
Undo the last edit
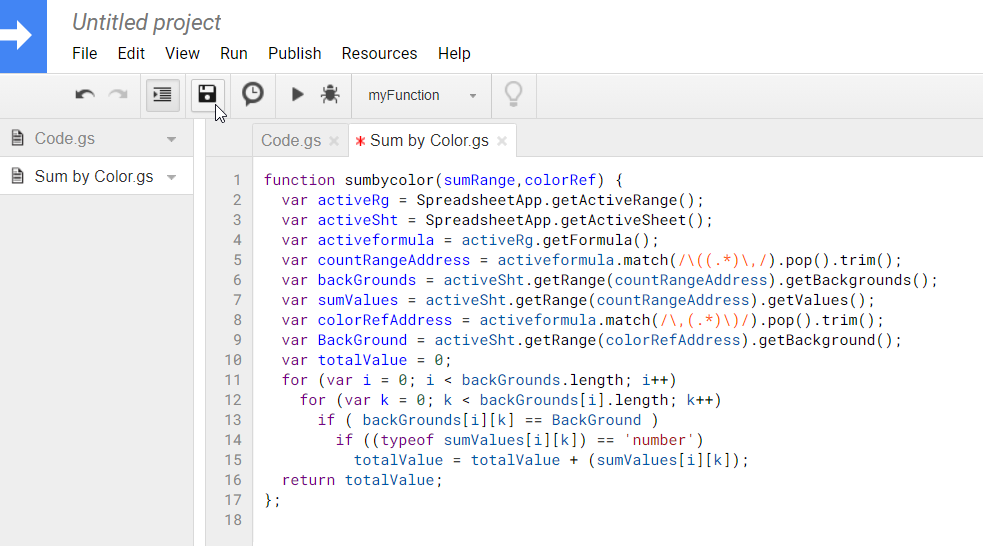(x=85, y=95)
